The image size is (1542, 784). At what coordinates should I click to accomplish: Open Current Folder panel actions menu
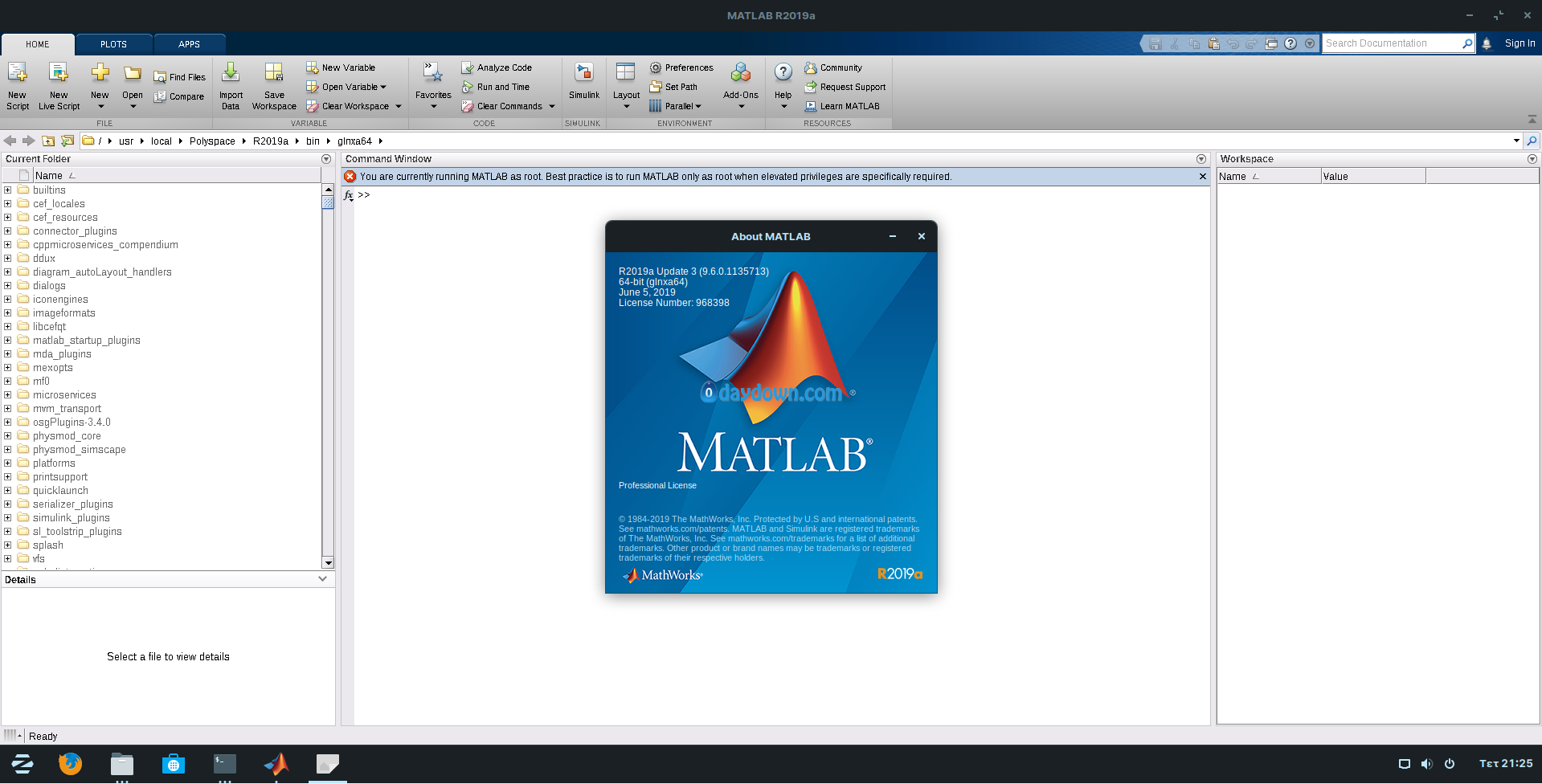[326, 159]
